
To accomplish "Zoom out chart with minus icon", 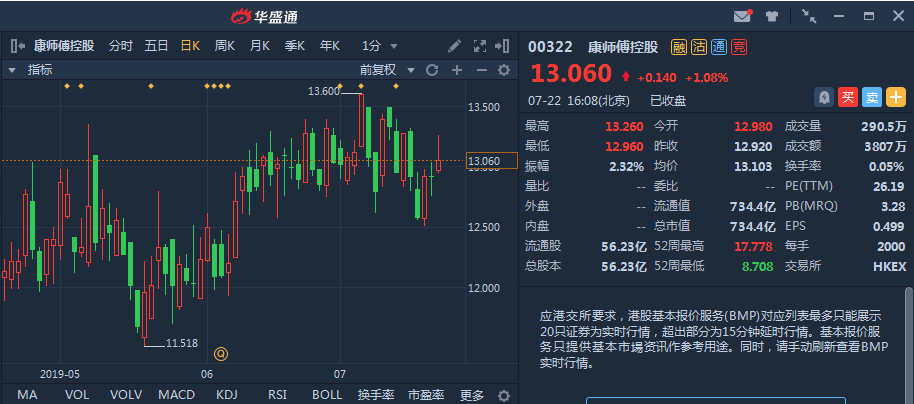I will pos(481,70).
